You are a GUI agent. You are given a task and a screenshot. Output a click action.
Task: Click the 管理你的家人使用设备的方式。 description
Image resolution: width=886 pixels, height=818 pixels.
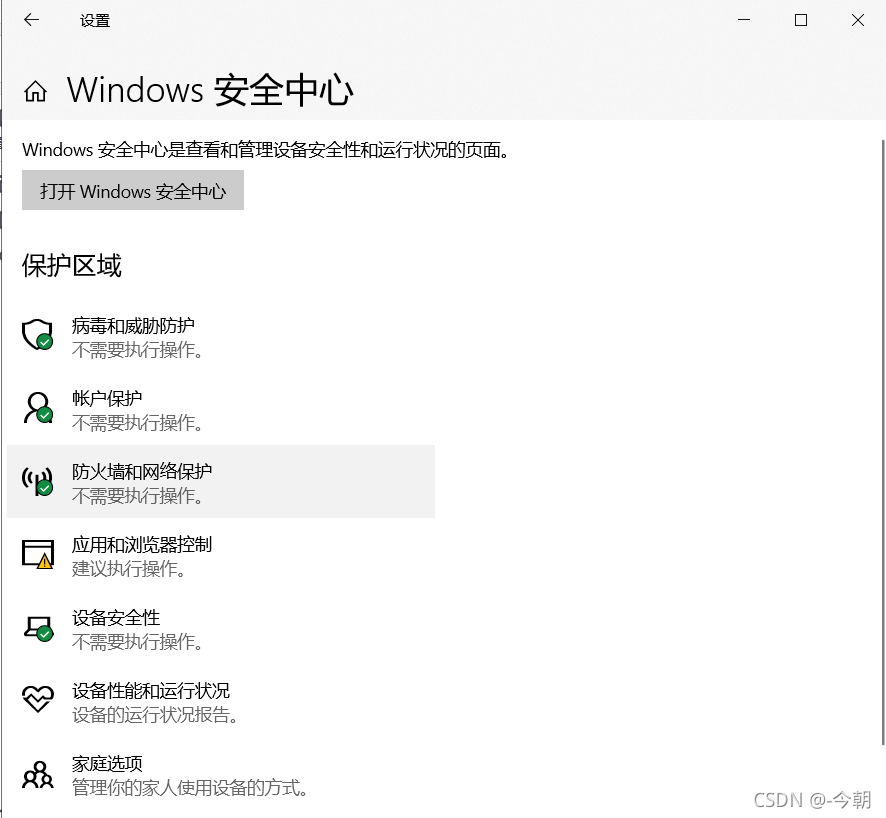(190, 787)
